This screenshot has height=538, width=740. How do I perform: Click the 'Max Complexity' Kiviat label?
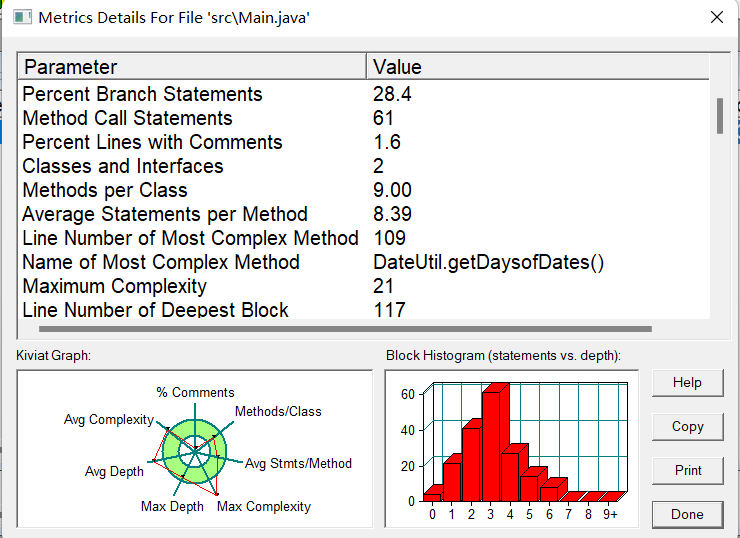tap(264, 506)
